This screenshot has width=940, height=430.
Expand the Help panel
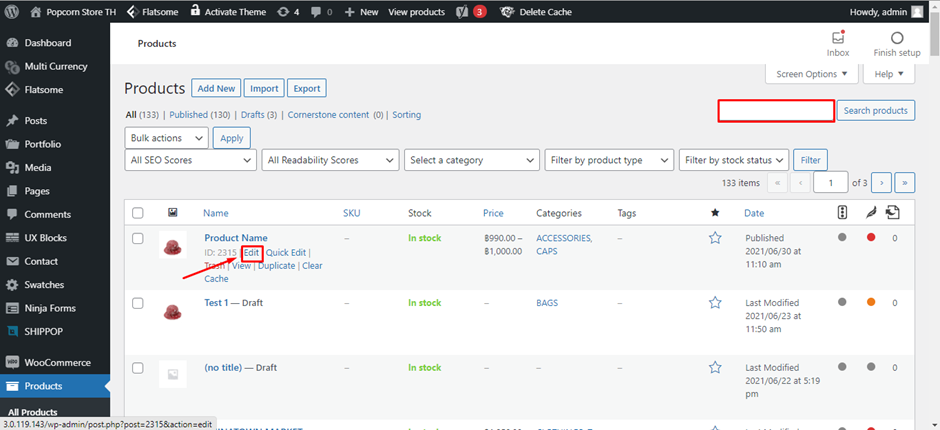(x=888, y=74)
